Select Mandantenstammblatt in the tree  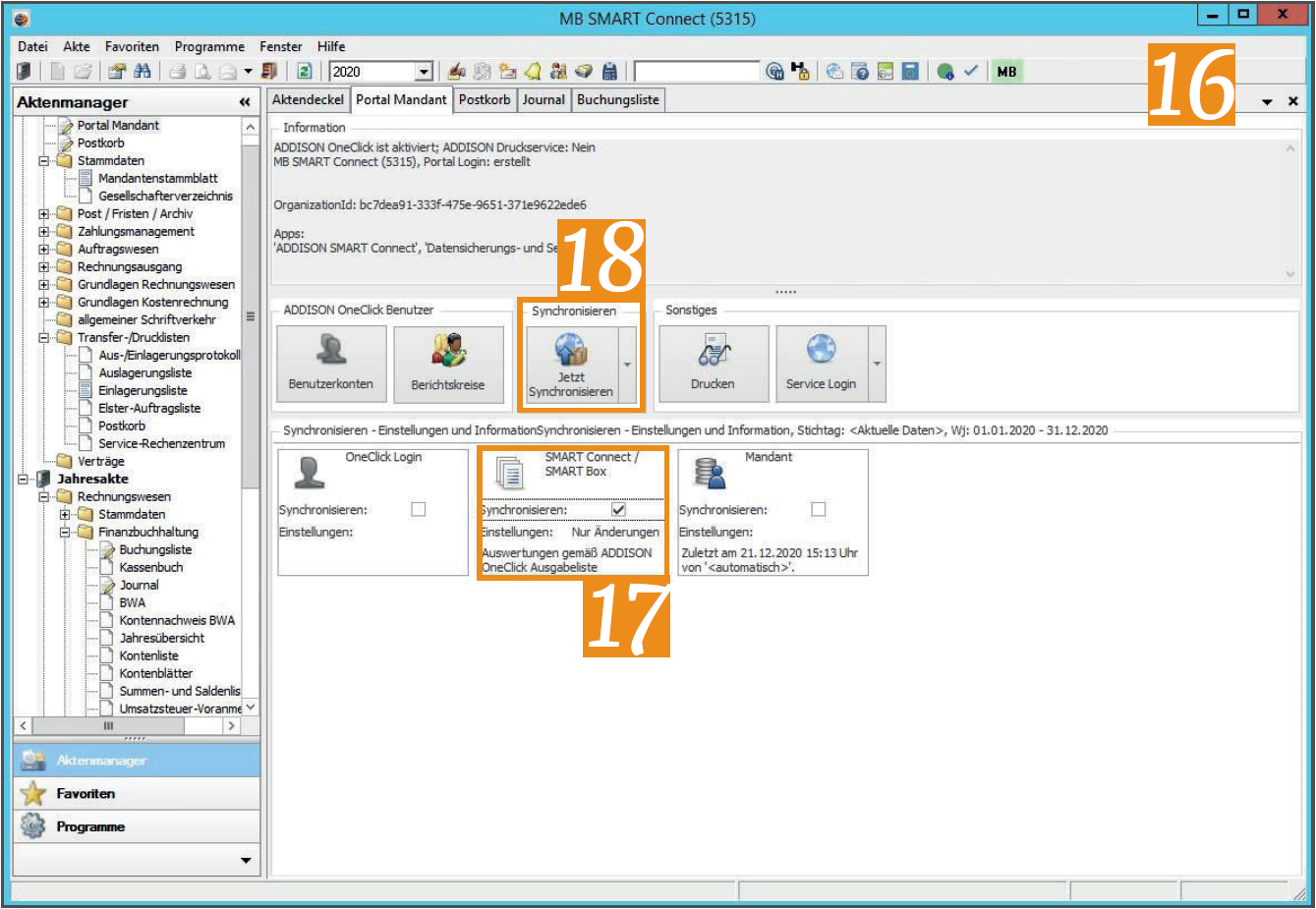point(157,179)
